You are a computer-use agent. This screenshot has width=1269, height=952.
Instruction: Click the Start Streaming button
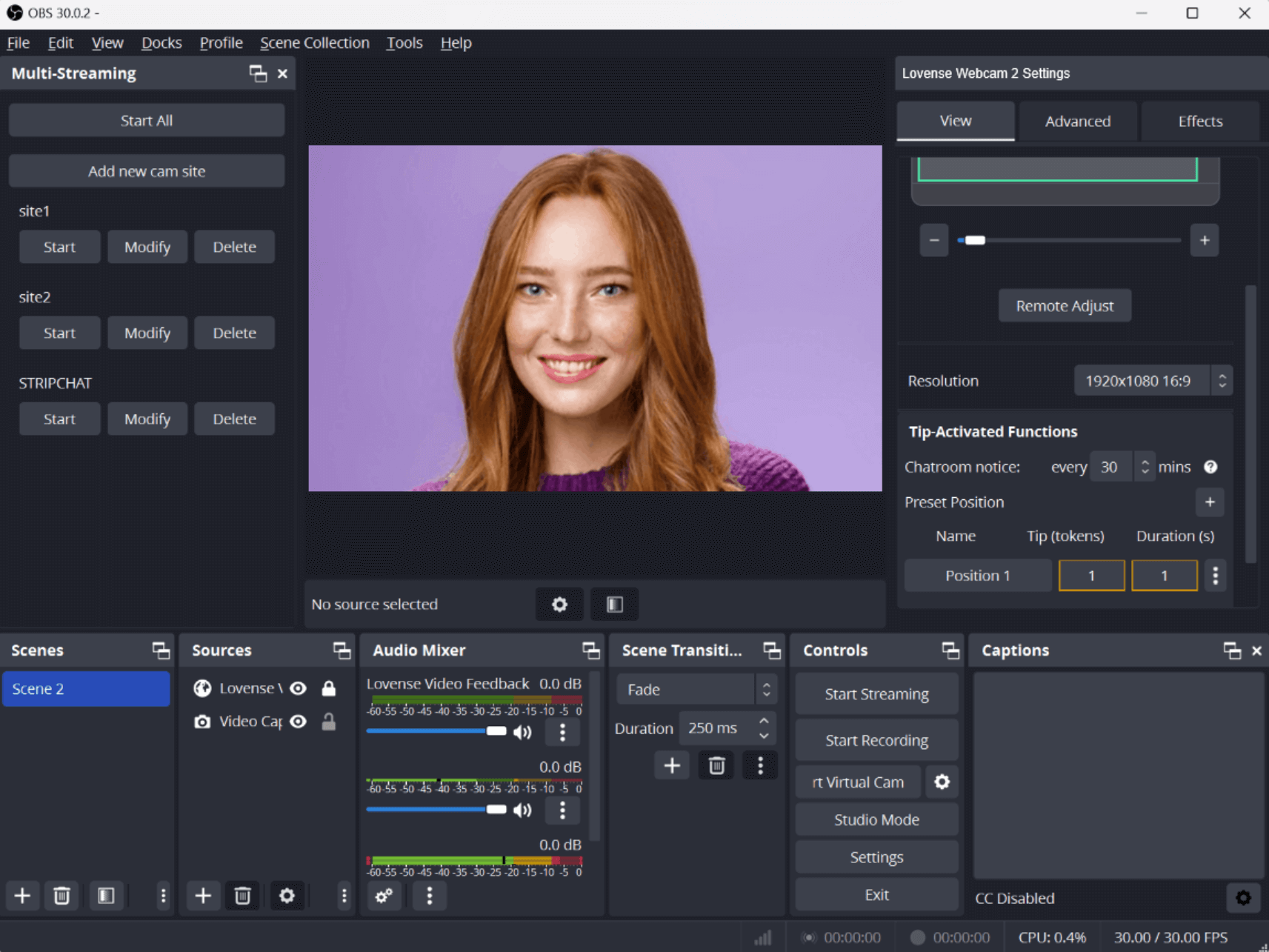[x=876, y=694]
